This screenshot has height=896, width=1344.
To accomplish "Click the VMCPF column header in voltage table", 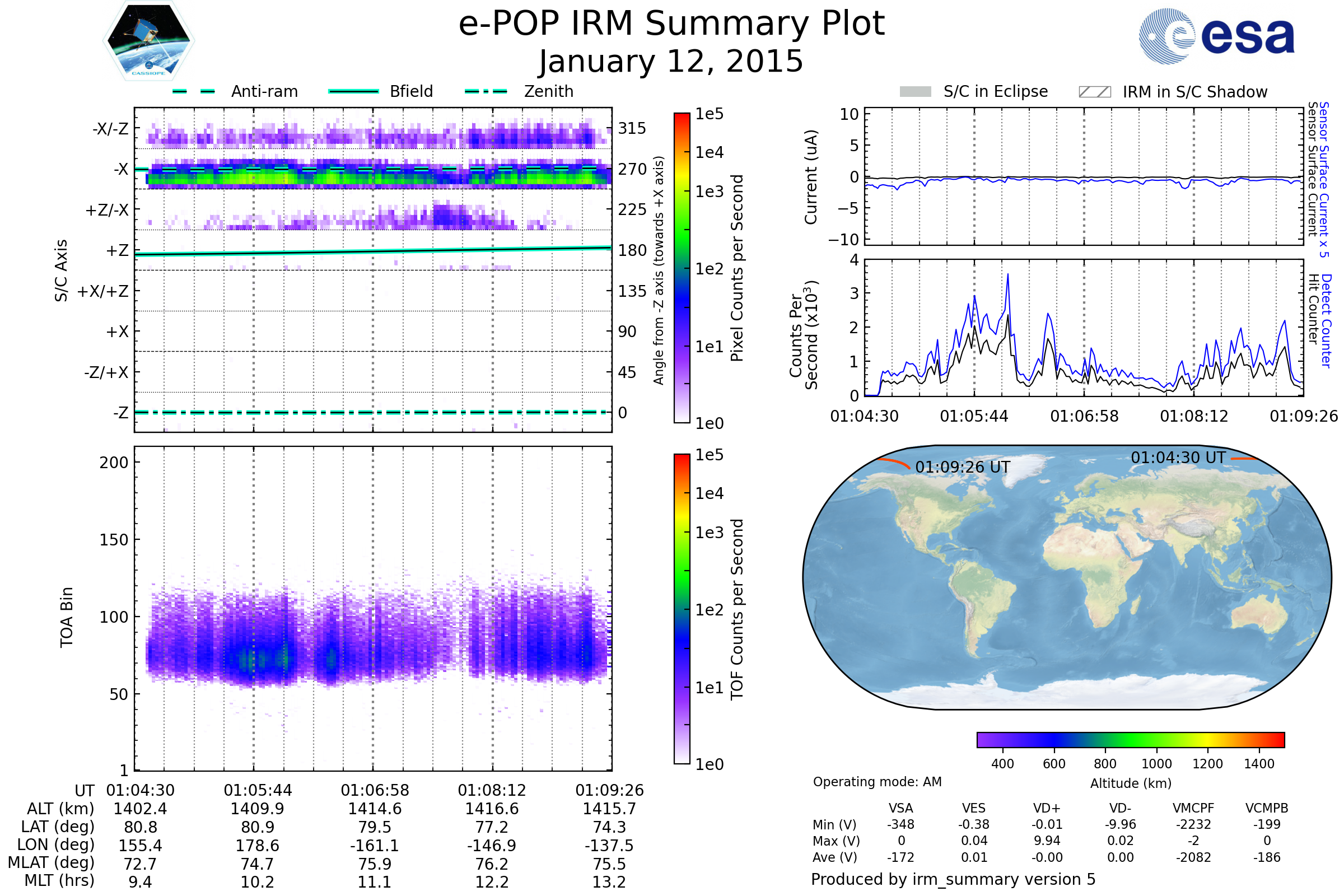I will (1193, 808).
